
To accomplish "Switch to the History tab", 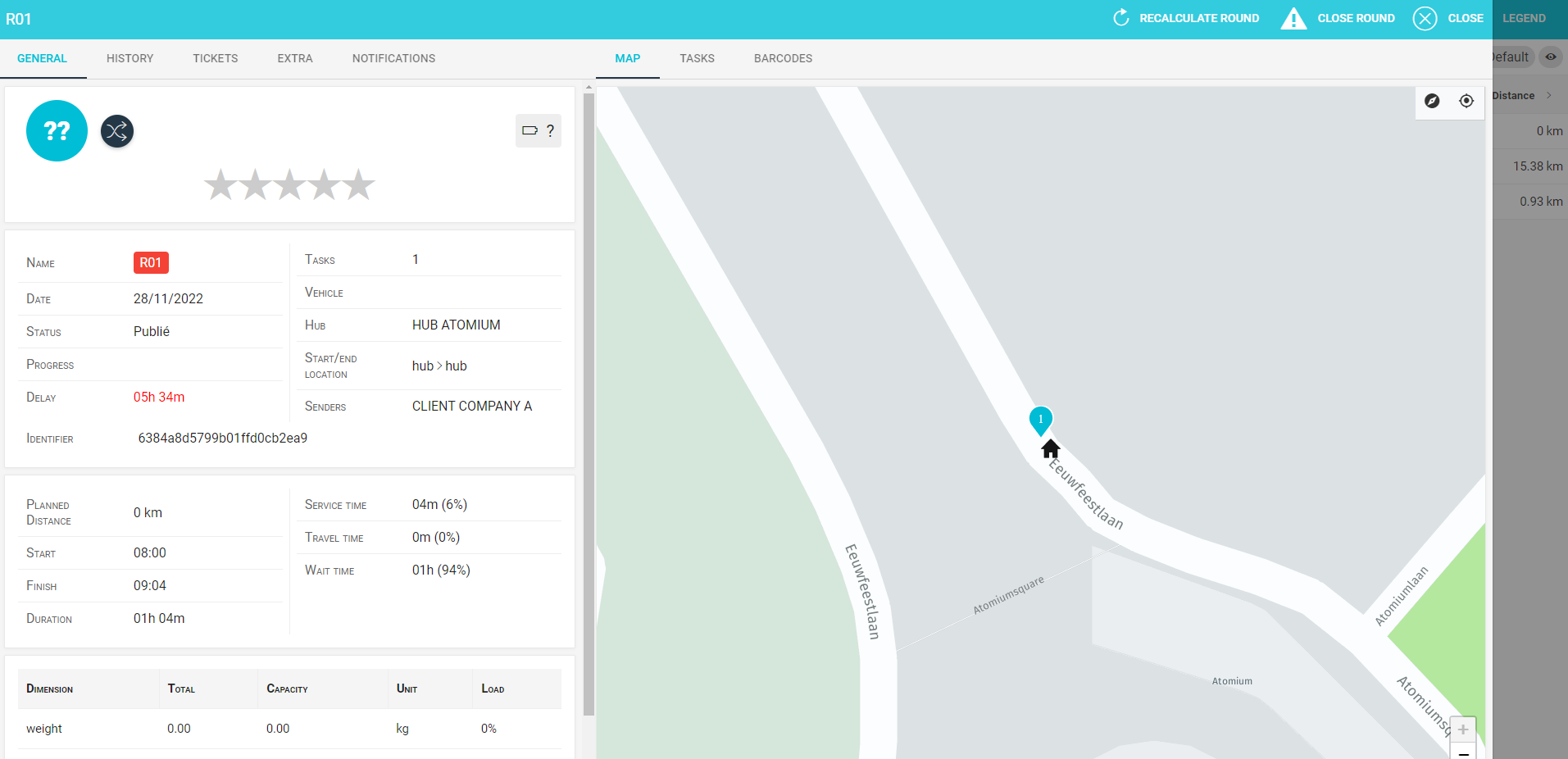I will [130, 58].
